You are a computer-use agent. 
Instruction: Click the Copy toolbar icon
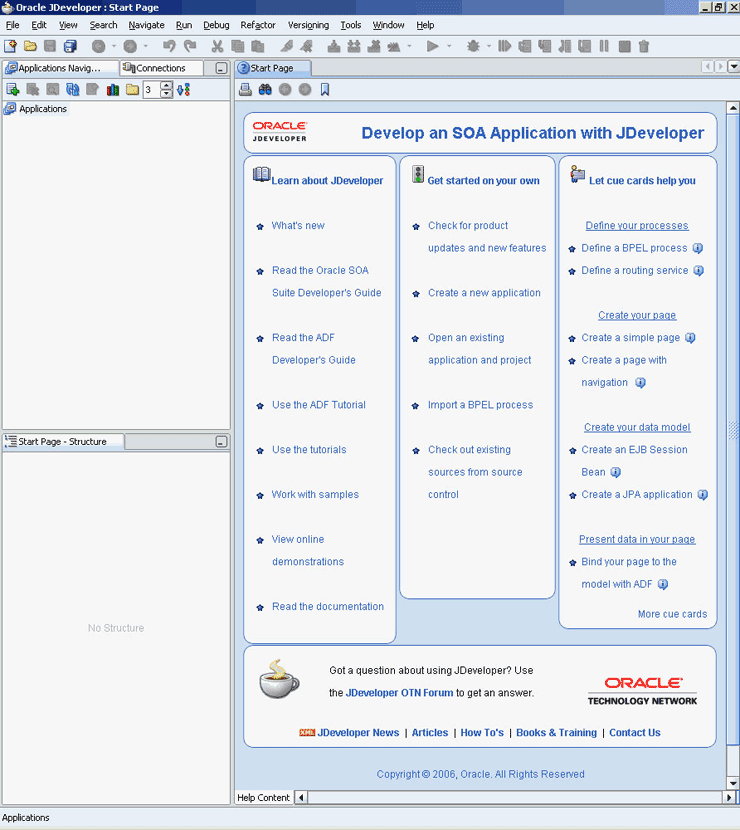pos(238,46)
